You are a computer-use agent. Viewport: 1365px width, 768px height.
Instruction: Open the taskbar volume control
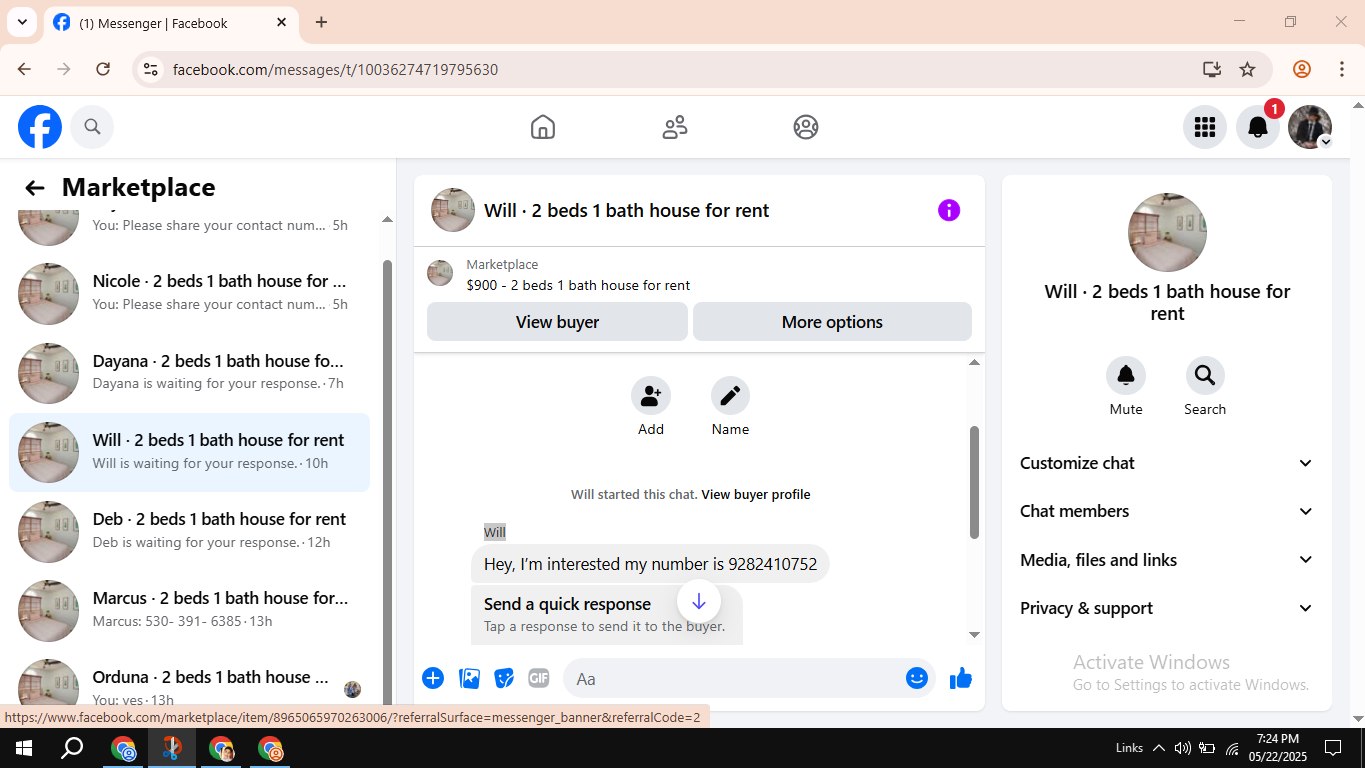(x=1182, y=748)
